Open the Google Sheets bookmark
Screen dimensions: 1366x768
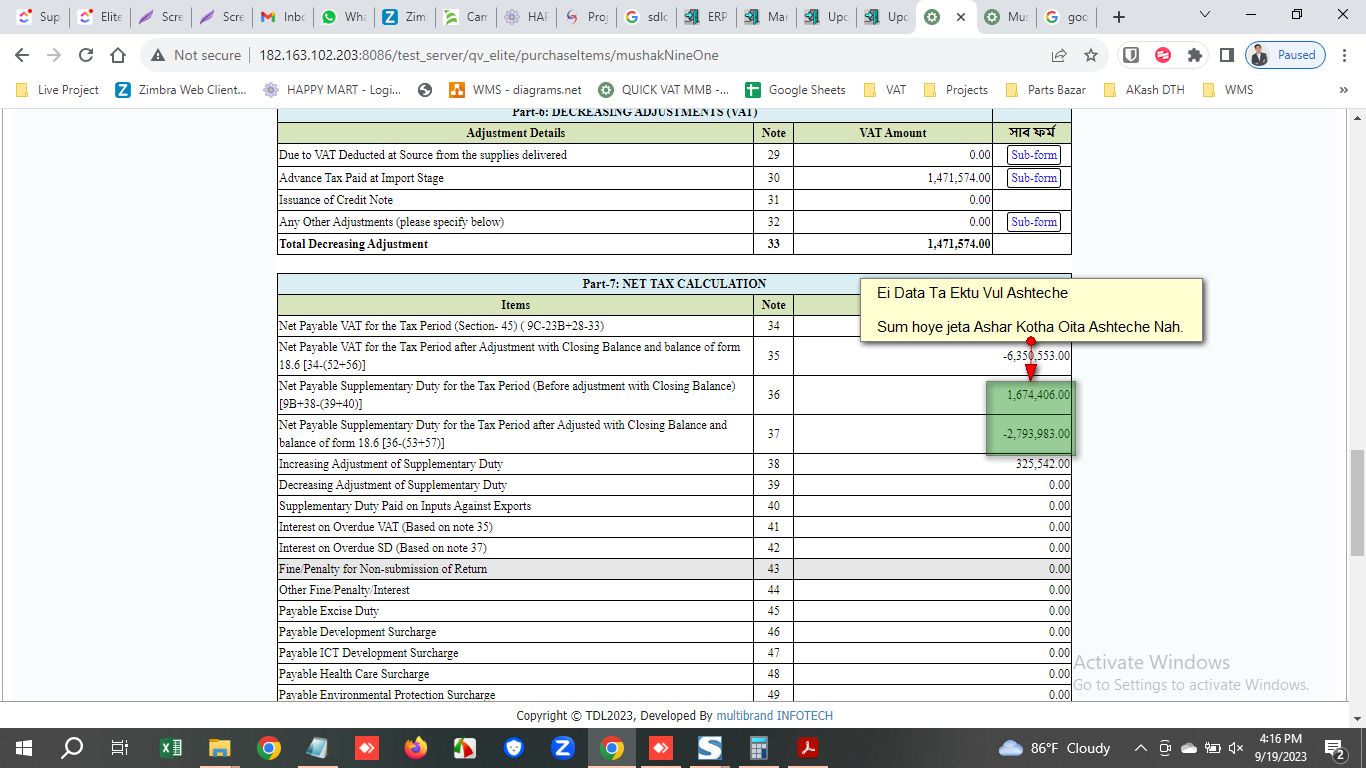(x=795, y=90)
